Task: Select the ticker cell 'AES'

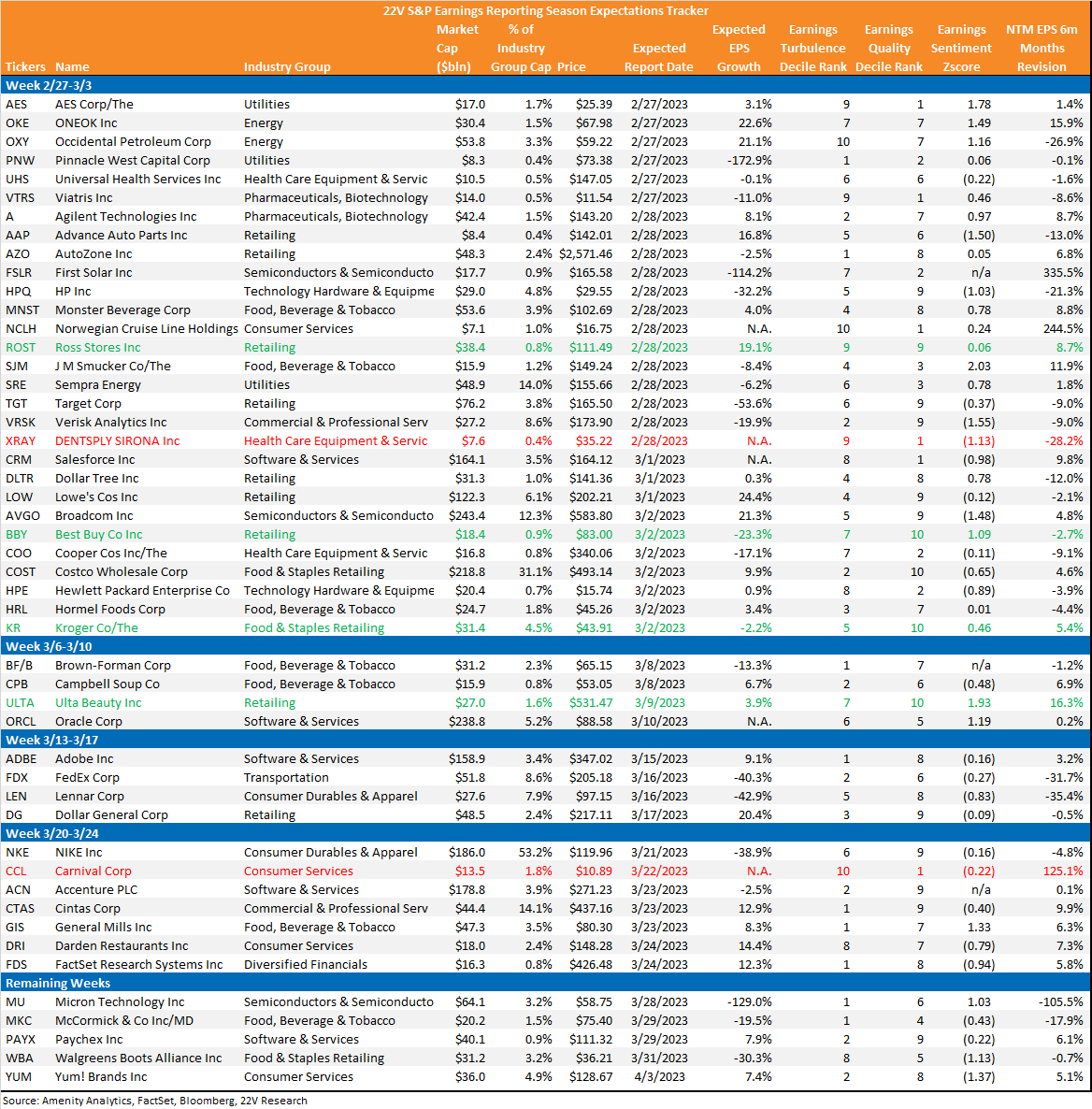Action: pyautogui.click(x=16, y=104)
